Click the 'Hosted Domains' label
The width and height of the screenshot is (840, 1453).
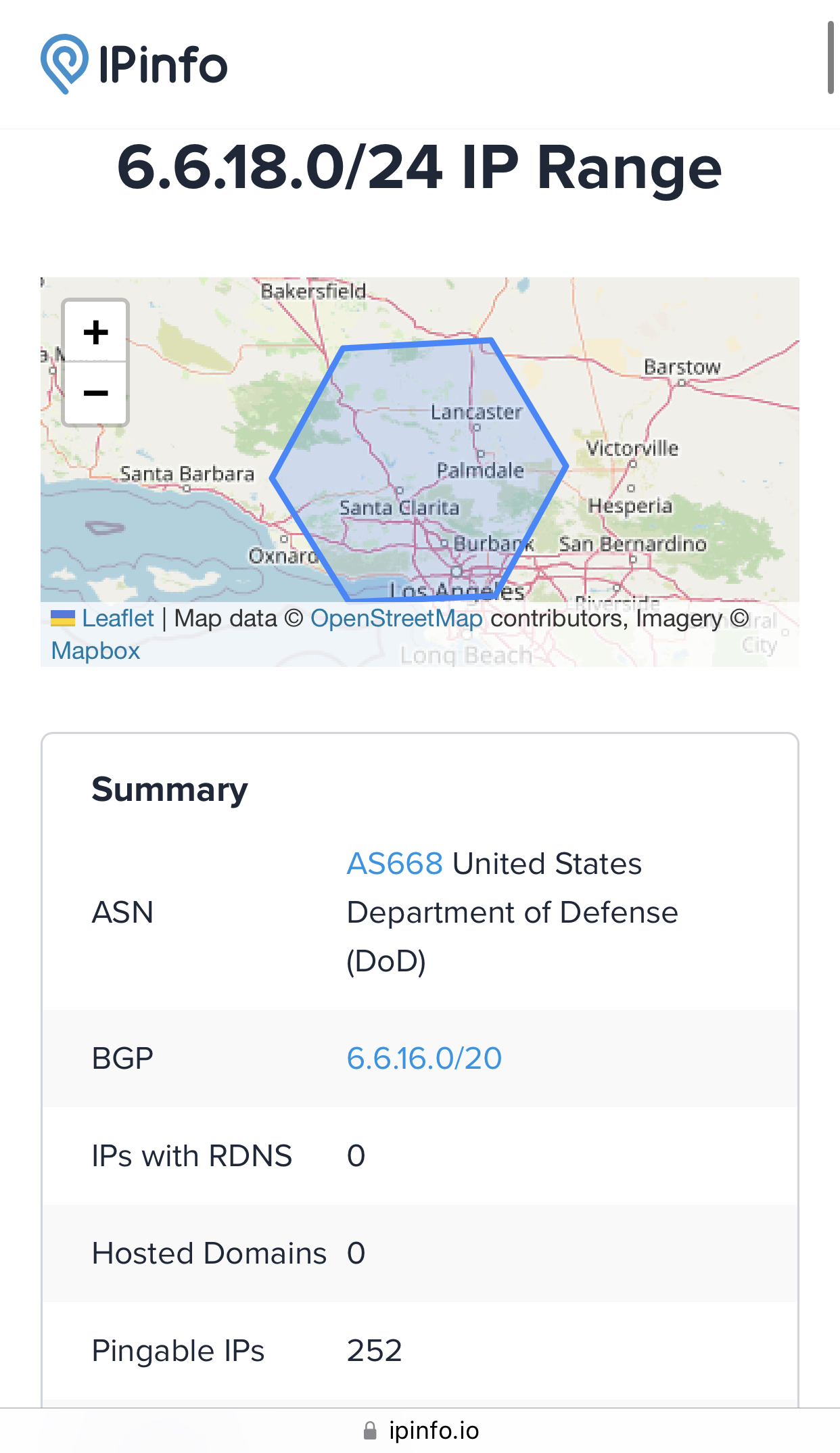point(210,1253)
